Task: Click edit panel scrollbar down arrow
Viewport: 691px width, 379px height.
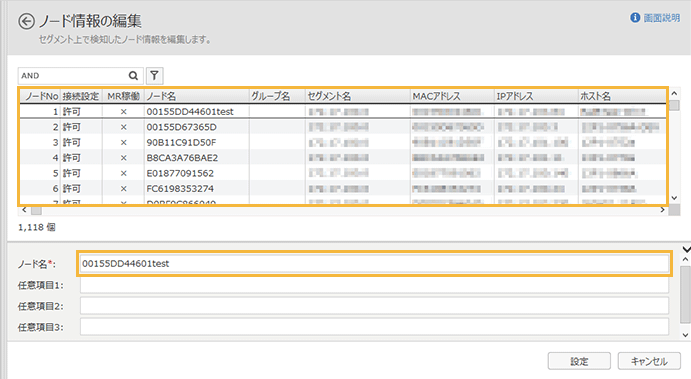Action: (x=685, y=335)
